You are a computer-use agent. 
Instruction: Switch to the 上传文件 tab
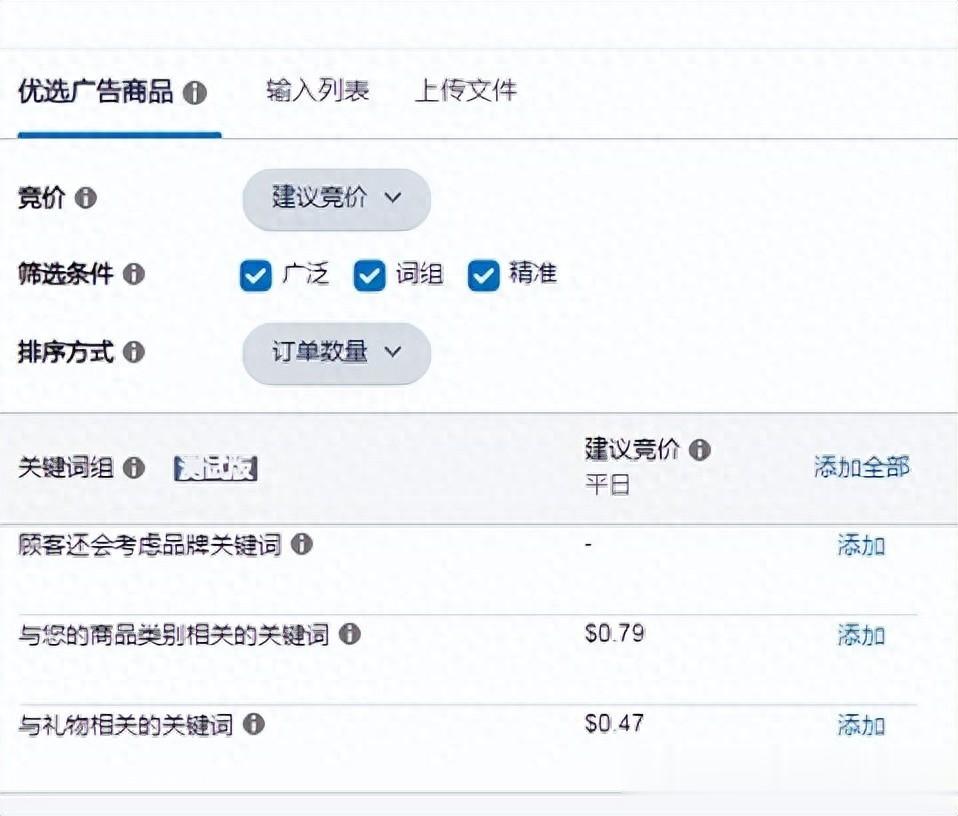point(466,91)
